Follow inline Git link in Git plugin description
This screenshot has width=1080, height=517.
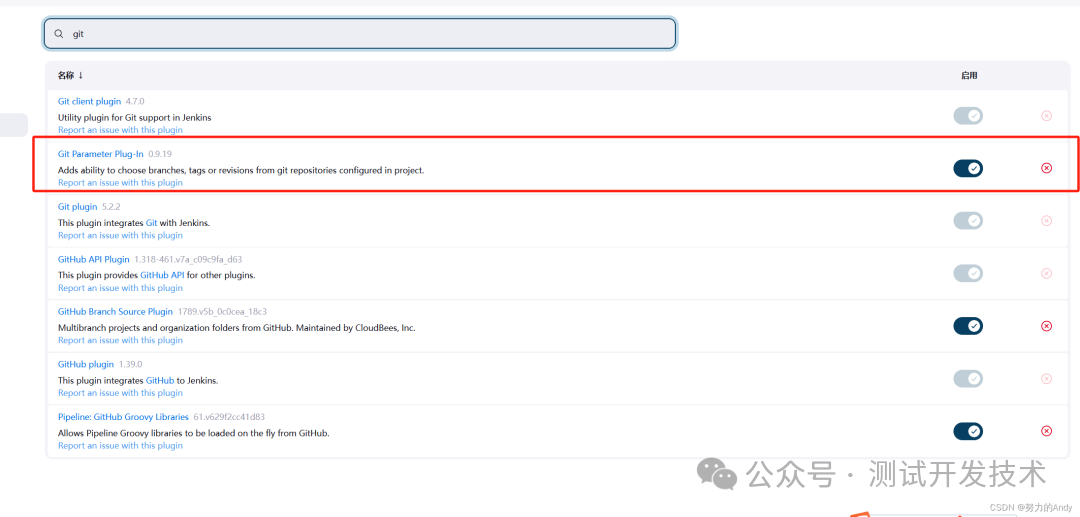click(152, 223)
